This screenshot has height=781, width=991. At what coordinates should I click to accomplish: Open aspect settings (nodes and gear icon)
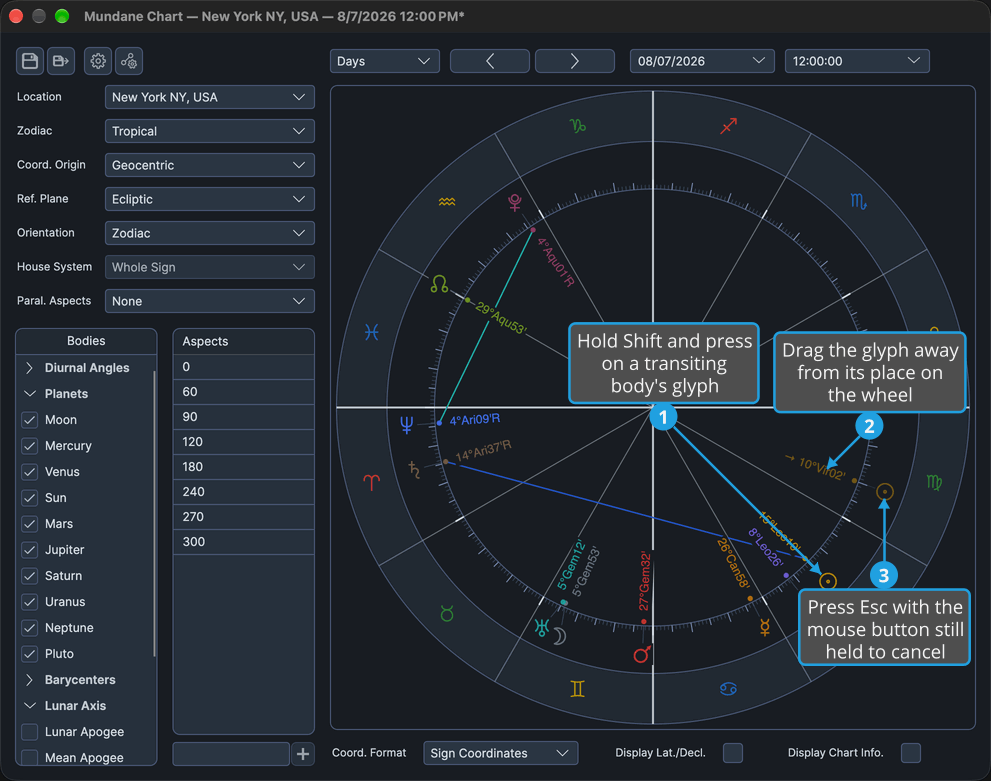point(129,61)
